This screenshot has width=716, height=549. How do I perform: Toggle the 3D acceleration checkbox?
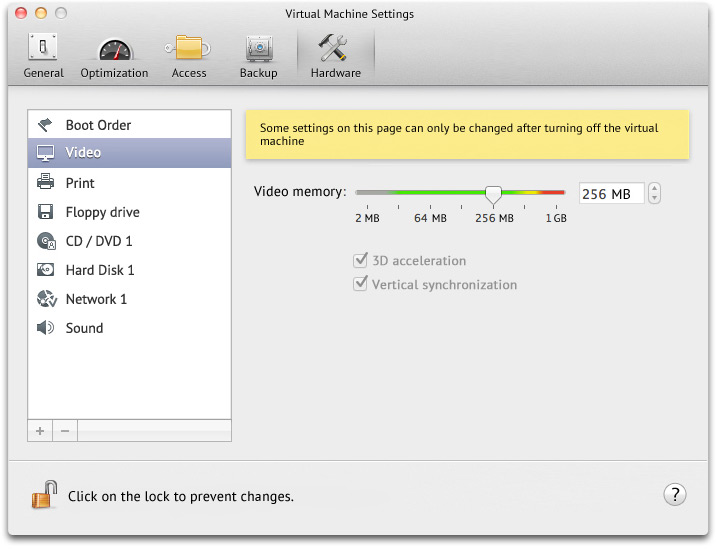[361, 261]
